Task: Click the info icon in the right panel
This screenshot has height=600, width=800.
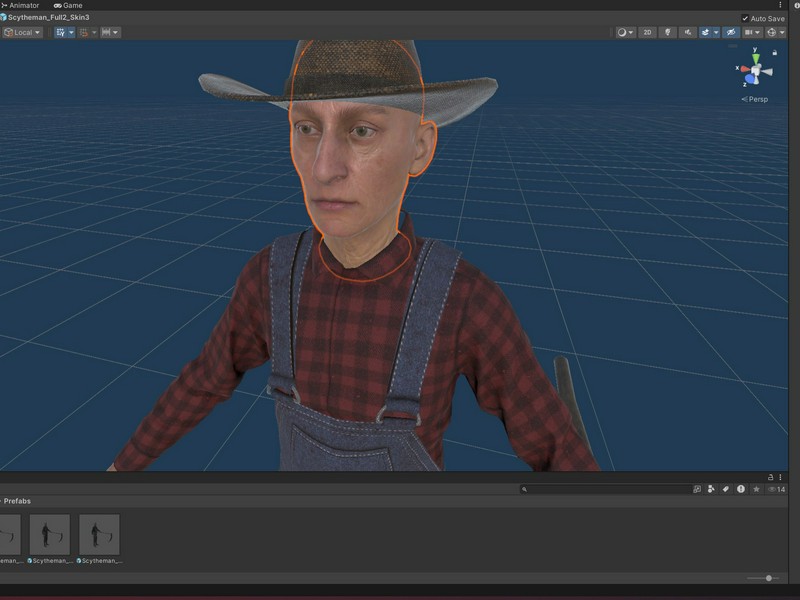Action: [796, 6]
